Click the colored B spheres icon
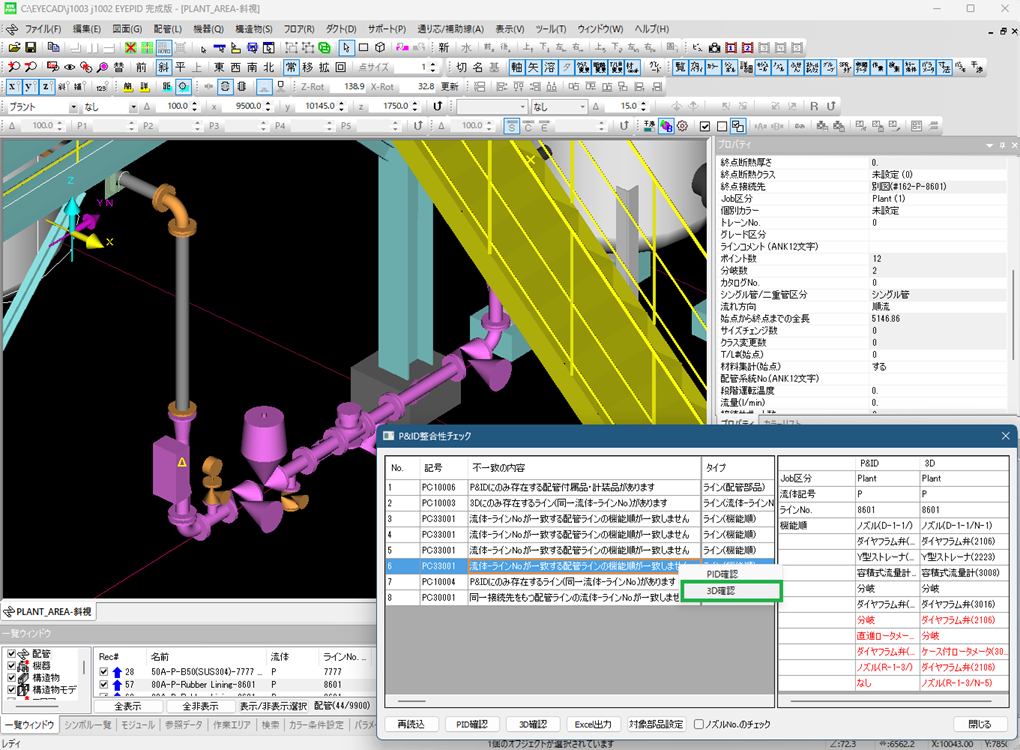Image resolution: width=1020 pixels, height=750 pixels. pyautogui.click(x=666, y=126)
